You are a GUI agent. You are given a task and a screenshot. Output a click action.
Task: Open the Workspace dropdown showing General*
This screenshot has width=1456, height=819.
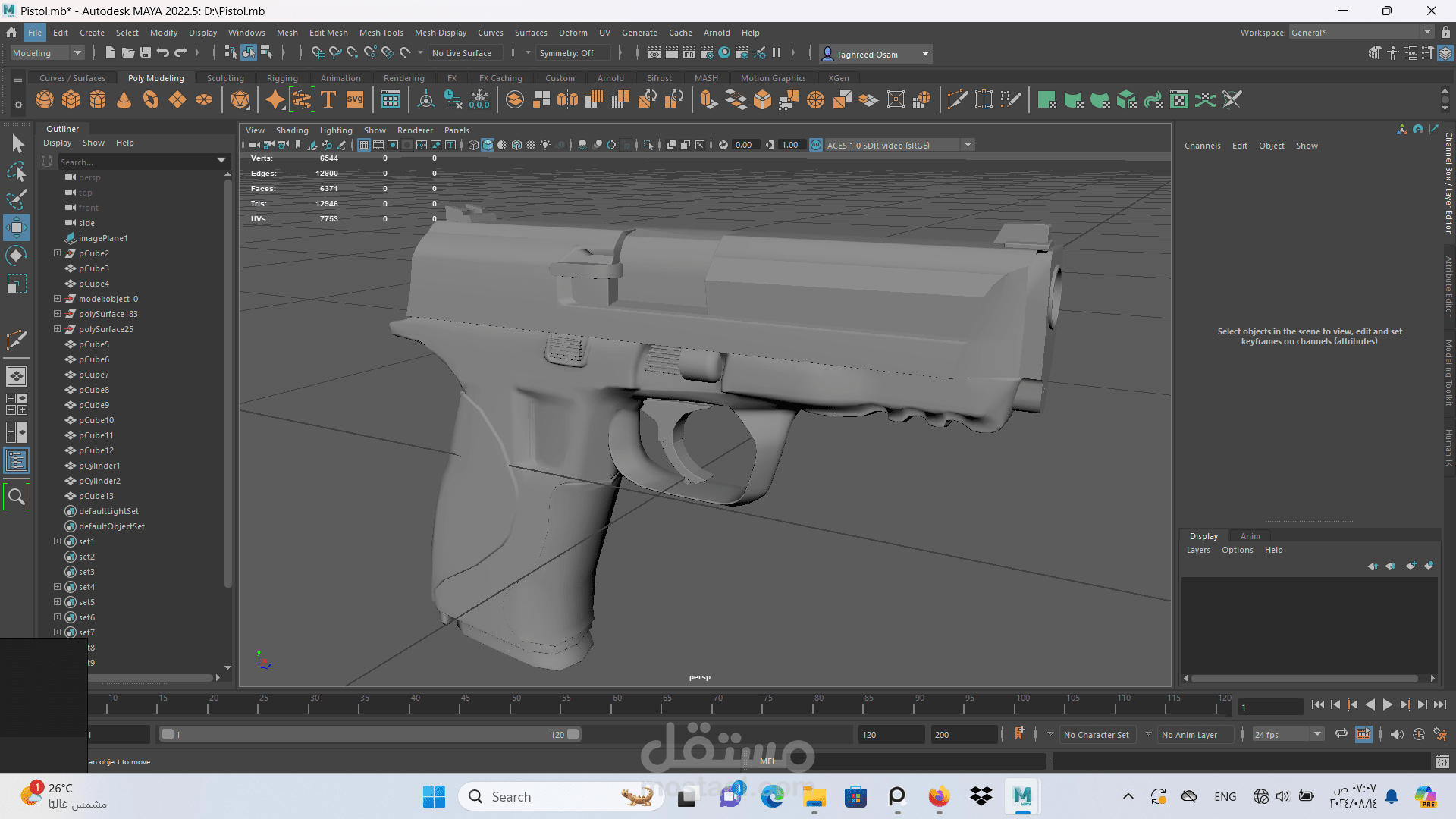tap(1429, 31)
